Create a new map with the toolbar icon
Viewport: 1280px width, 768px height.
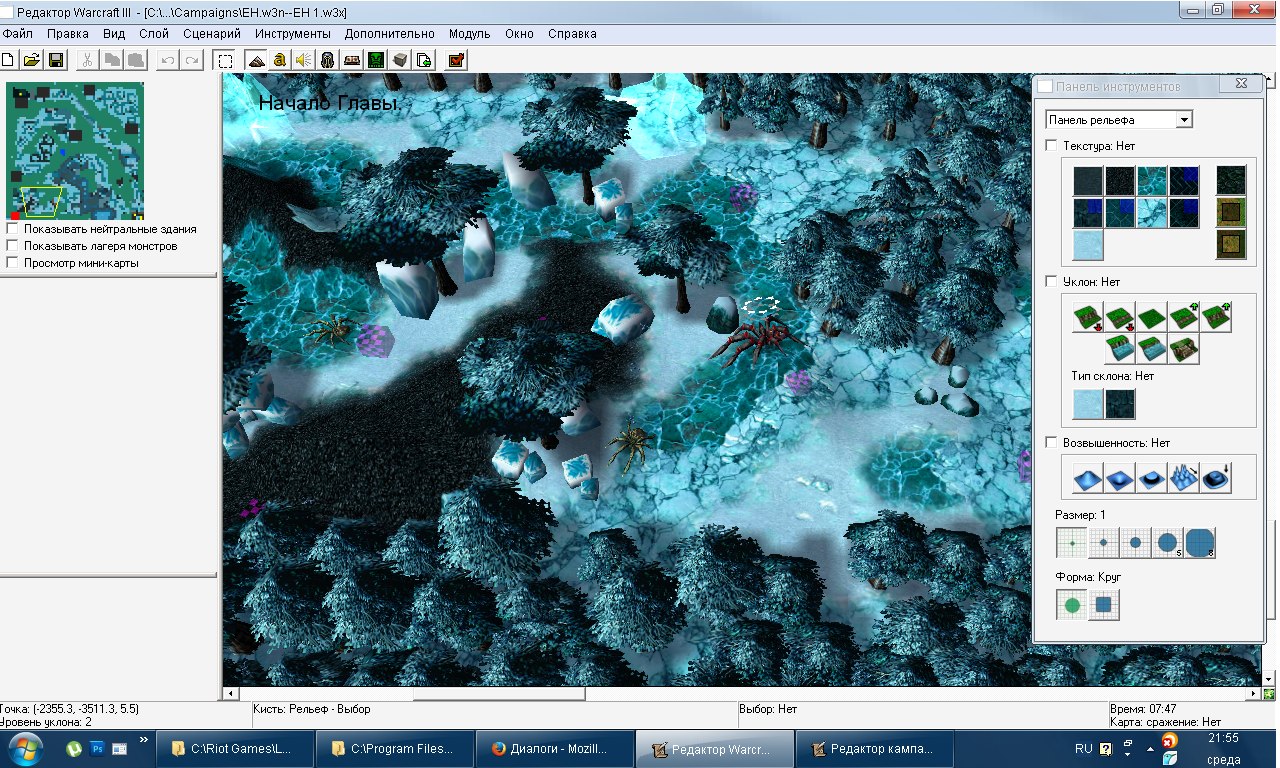pos(8,60)
